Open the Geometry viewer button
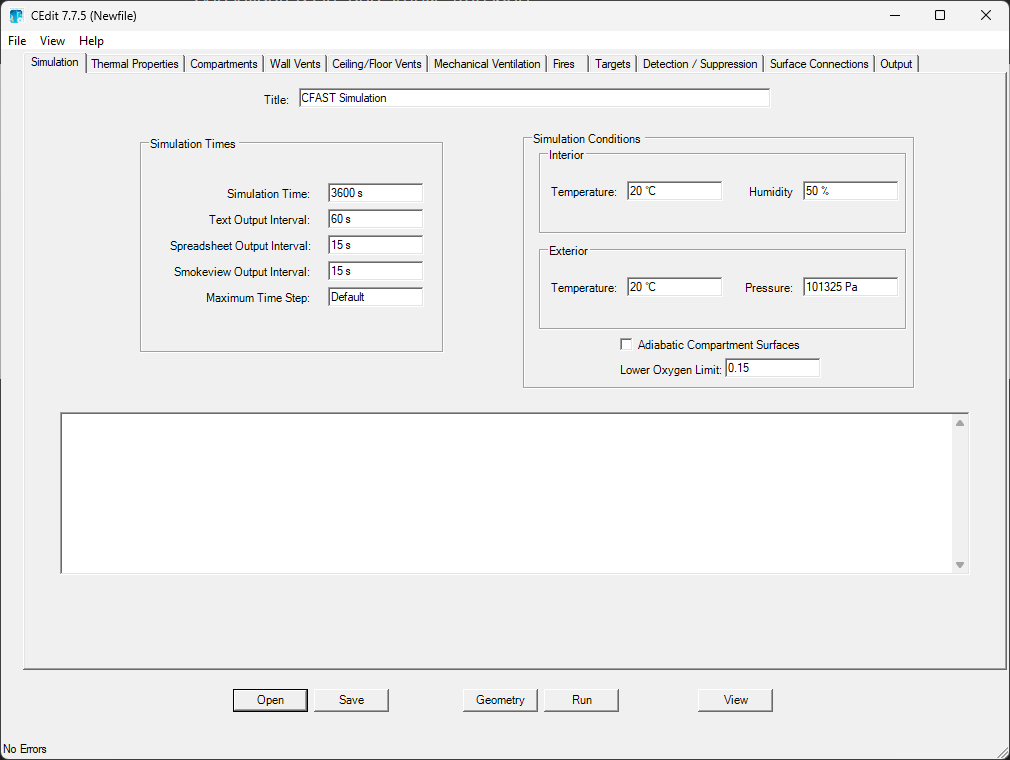 pos(500,700)
